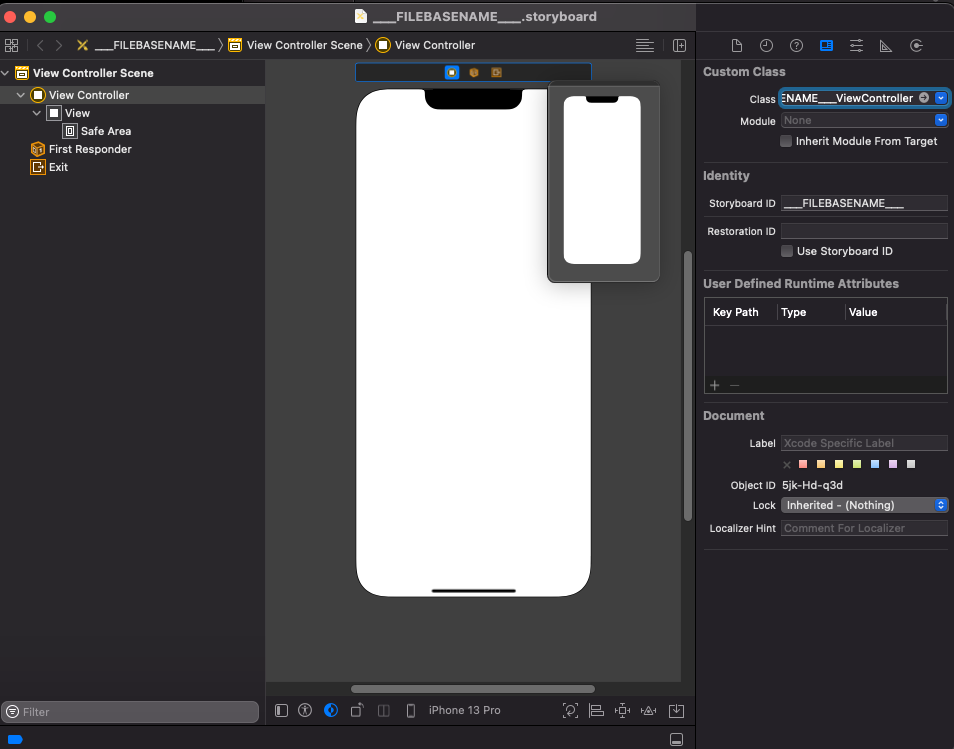Viewport: 954px width, 749px height.
Task: Switch to the Size inspector
Action: [886, 46]
